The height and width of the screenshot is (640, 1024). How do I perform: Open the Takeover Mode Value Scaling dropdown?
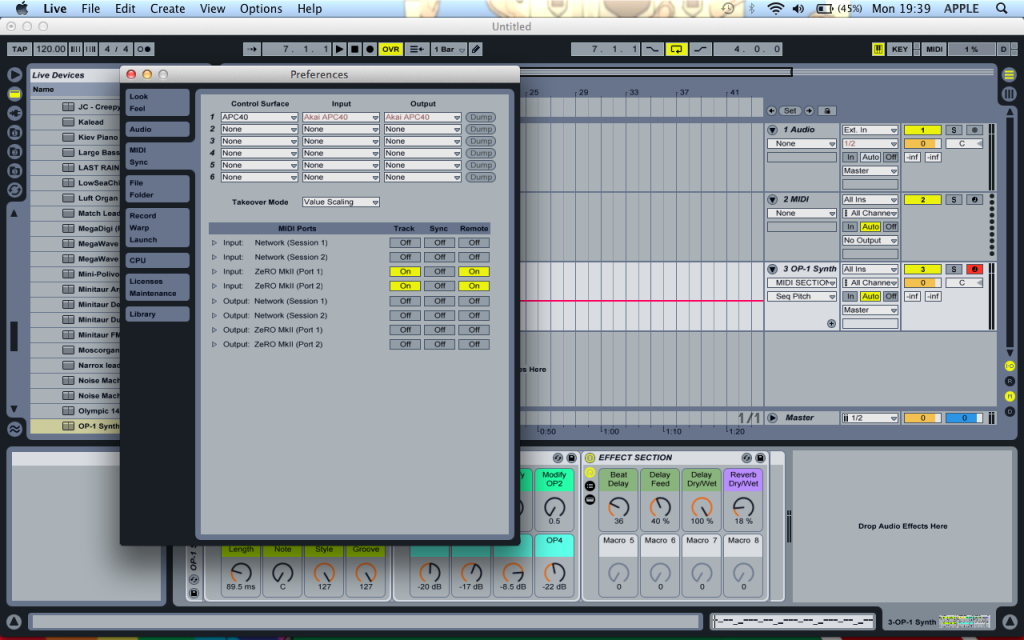click(x=340, y=202)
